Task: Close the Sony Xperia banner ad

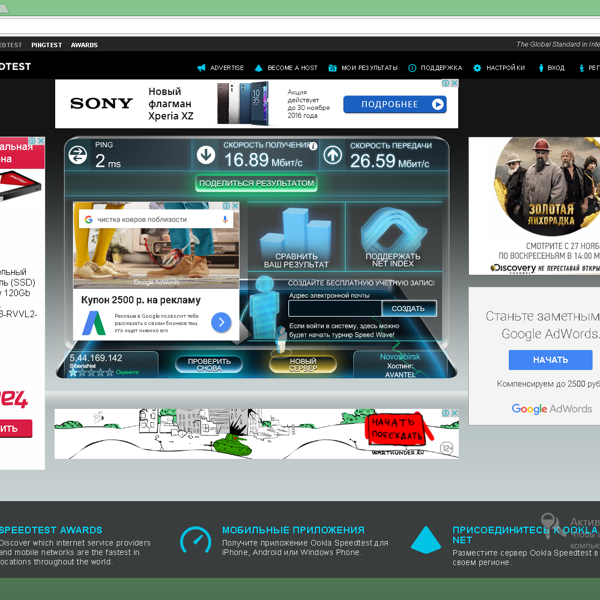Action: click(454, 83)
